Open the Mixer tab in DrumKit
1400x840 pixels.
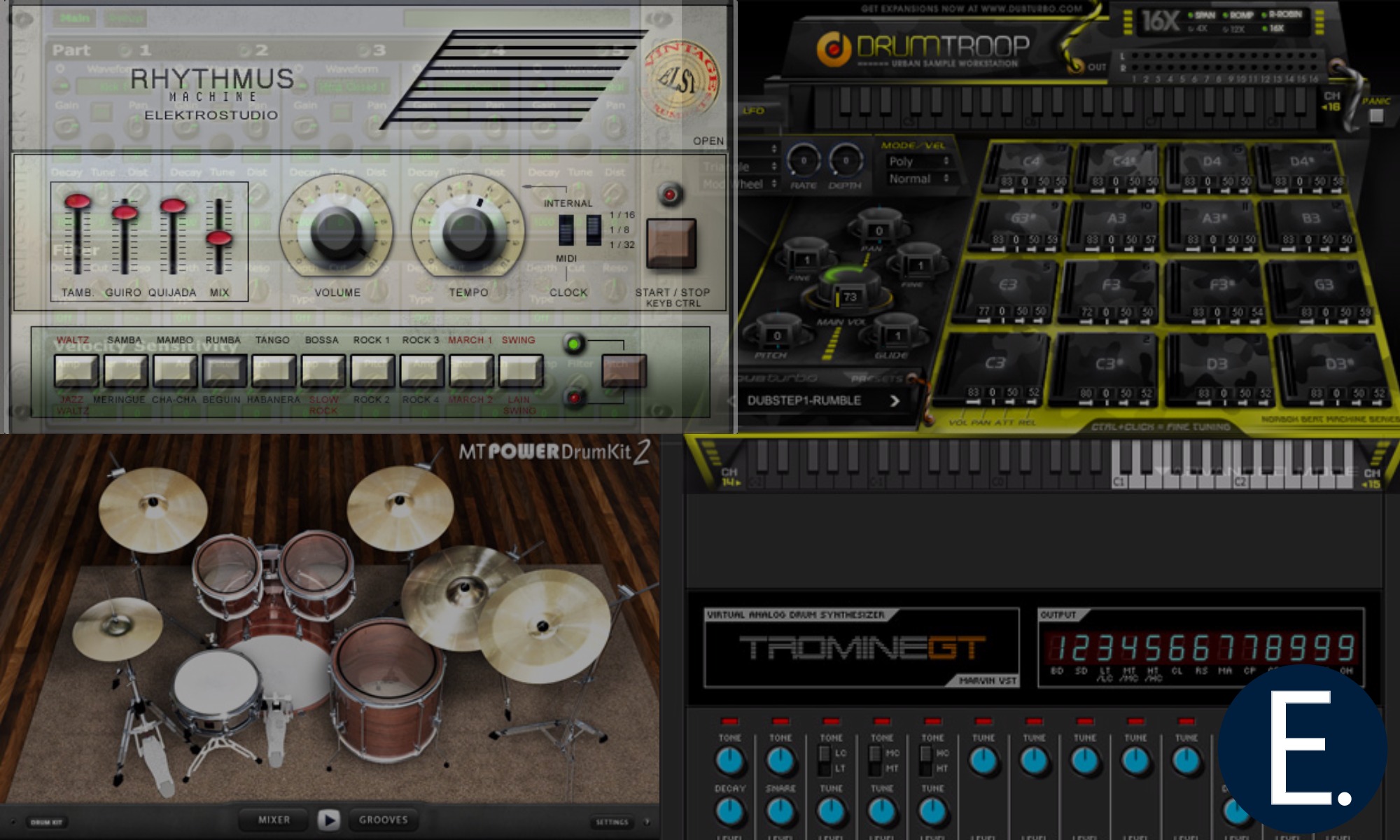tap(274, 820)
